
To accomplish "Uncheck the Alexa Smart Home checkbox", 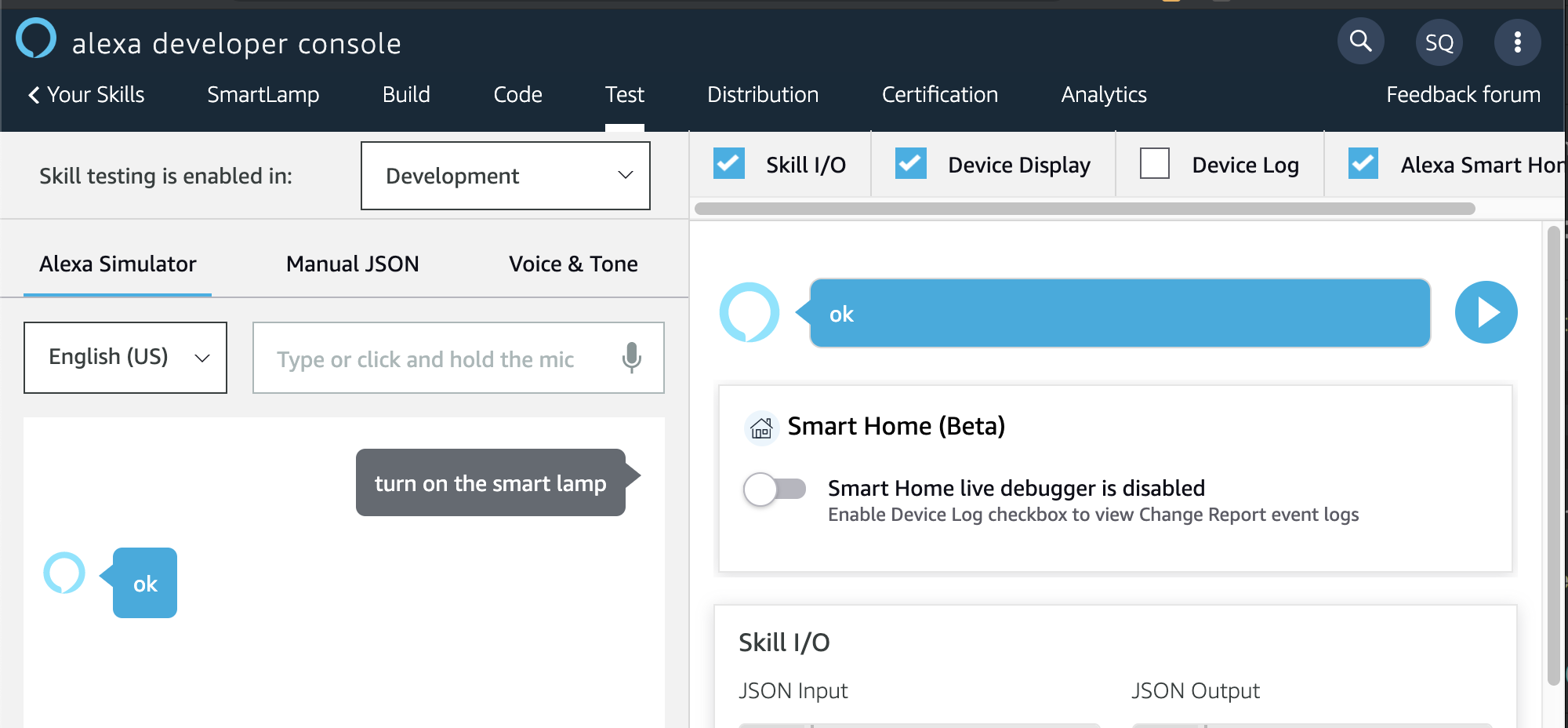I will coord(1363,164).
